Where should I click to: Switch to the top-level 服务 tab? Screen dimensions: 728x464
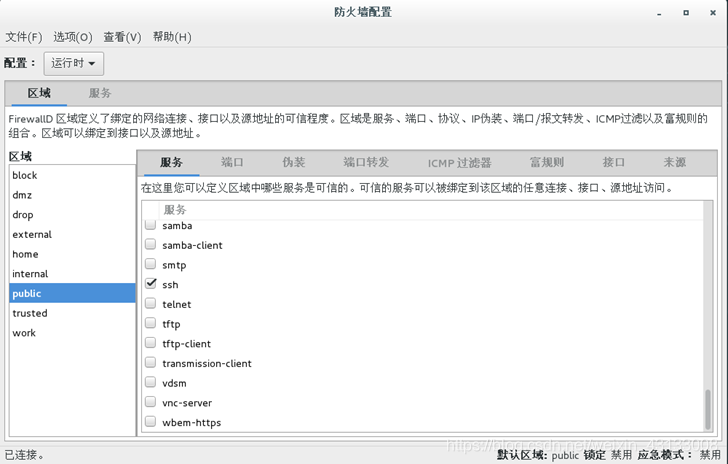pyautogui.click(x=100, y=93)
